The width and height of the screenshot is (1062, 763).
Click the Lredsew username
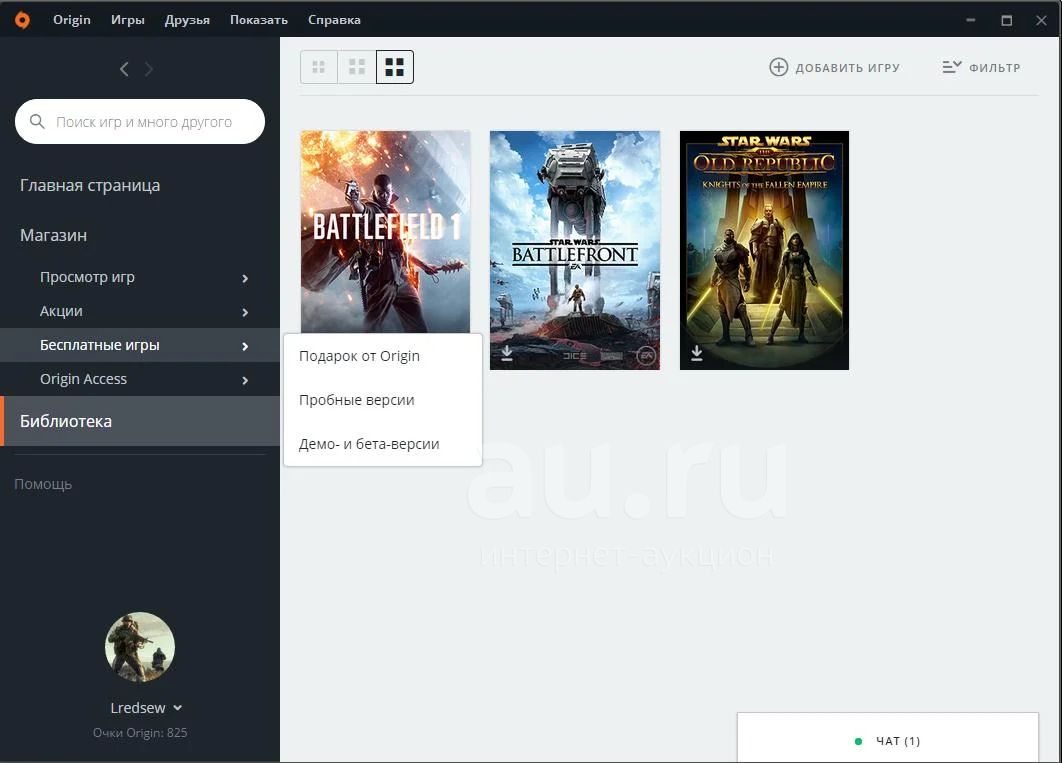137,708
